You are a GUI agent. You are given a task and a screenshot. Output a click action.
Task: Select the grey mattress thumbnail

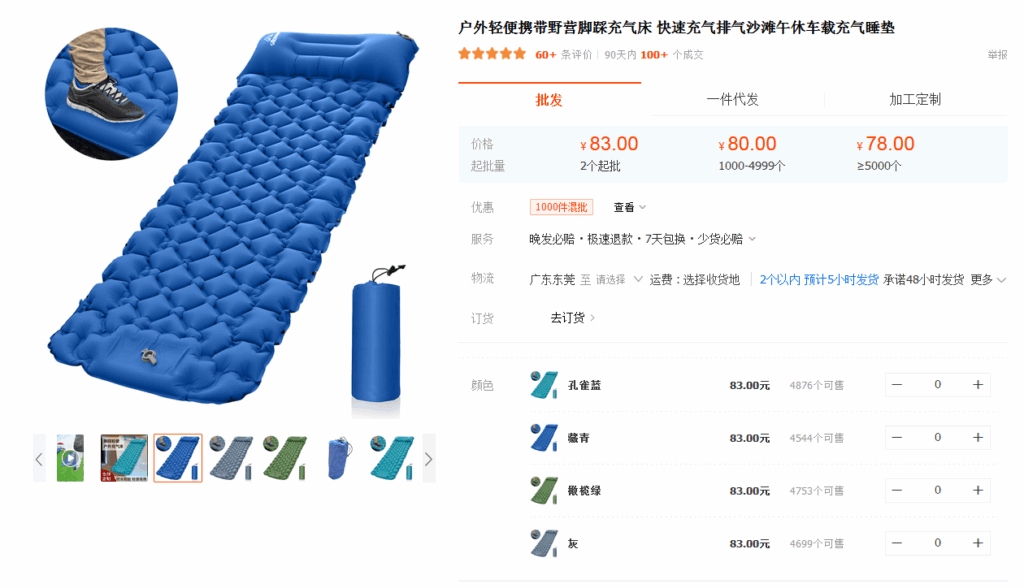(231, 458)
